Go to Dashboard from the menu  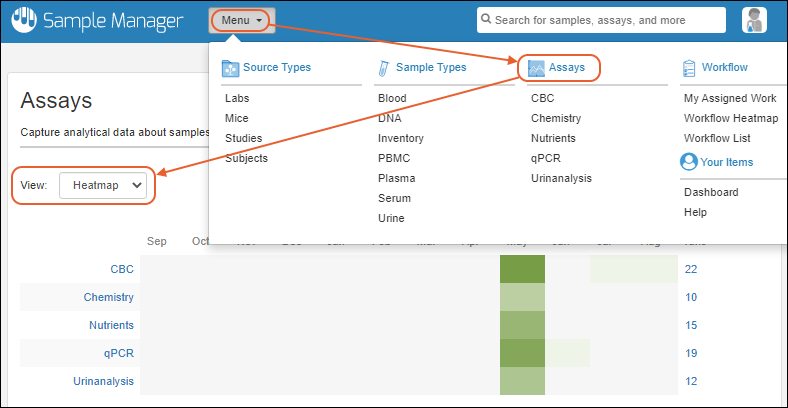tap(711, 192)
